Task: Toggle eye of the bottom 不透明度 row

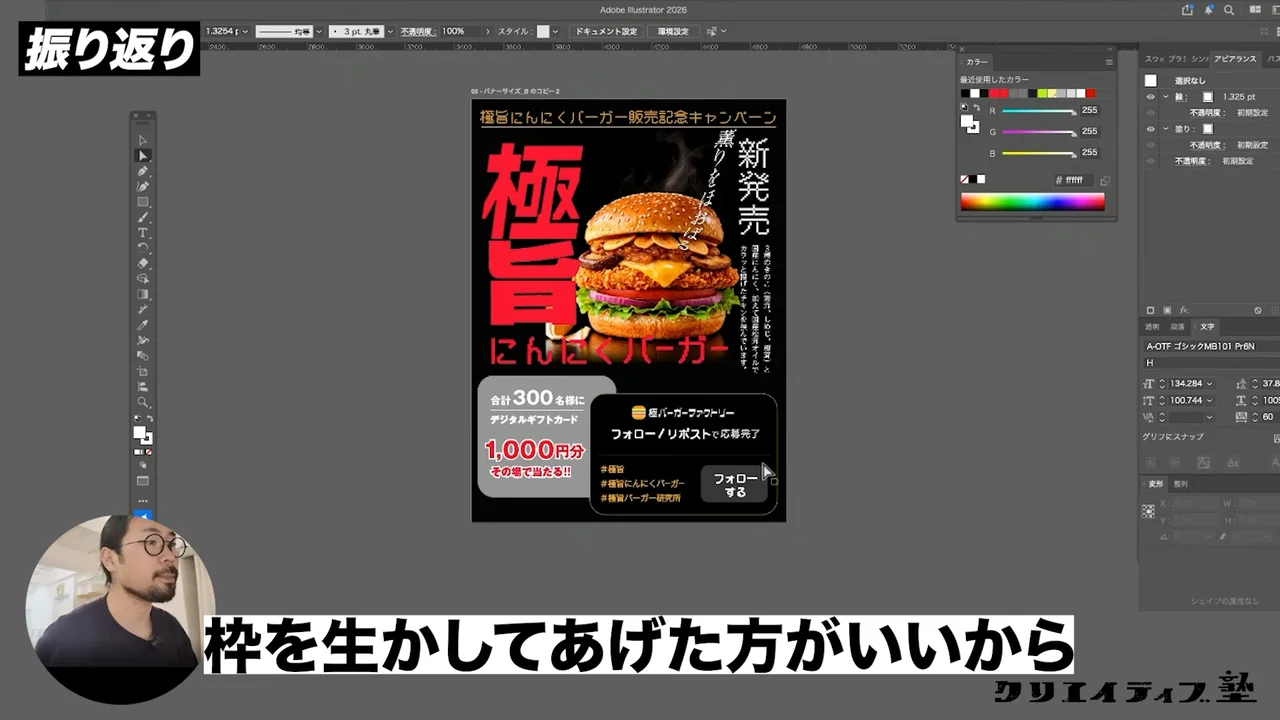Action: (1150, 161)
